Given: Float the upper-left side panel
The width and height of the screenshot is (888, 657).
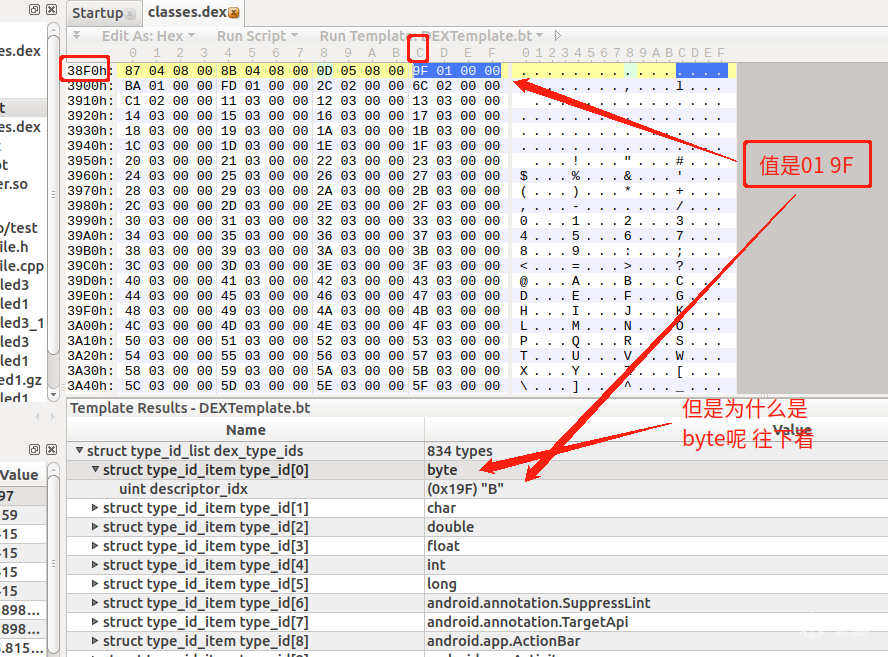Looking at the screenshot, I should coord(35,10).
